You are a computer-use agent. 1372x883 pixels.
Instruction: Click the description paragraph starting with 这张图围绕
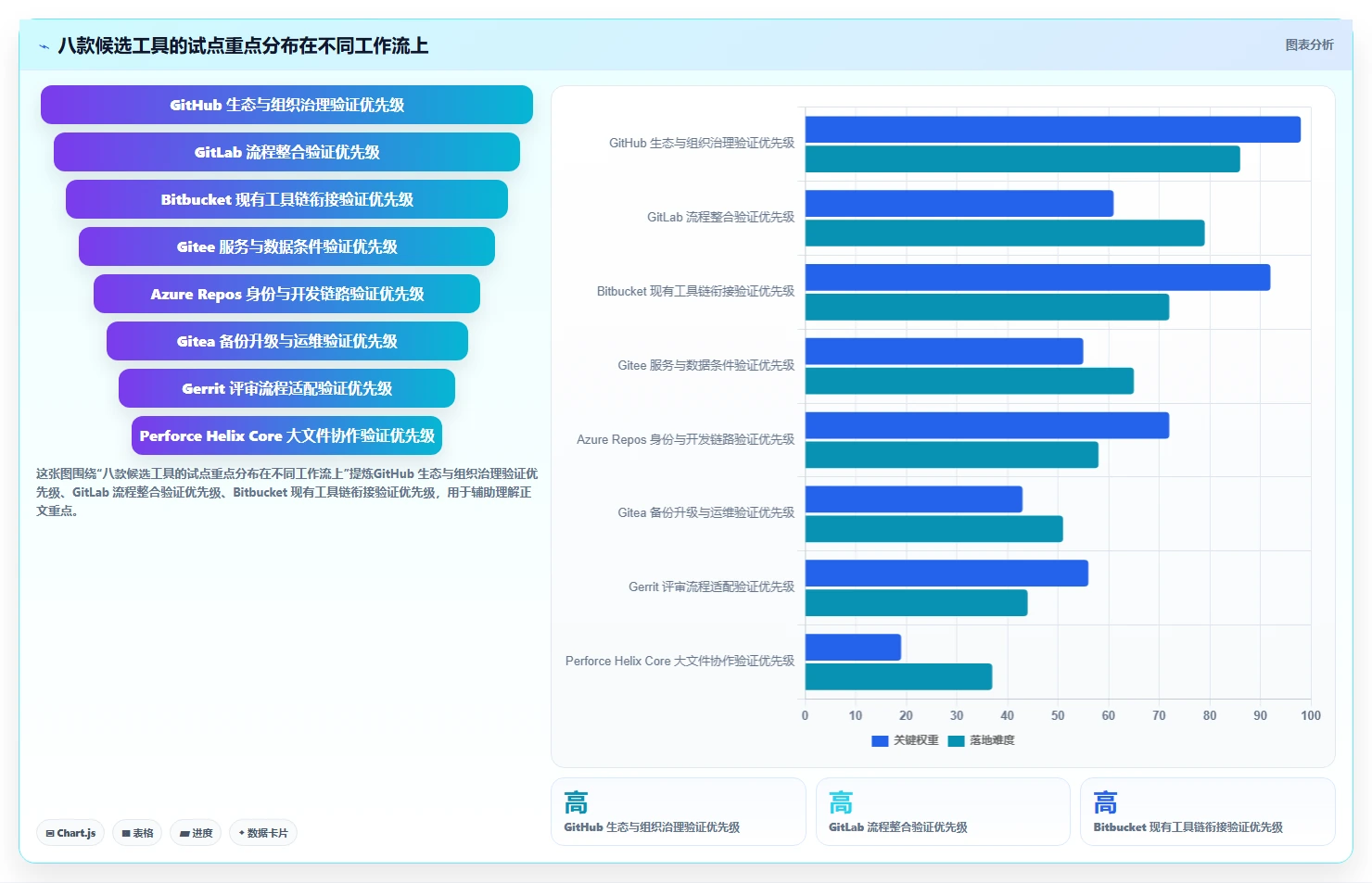point(286,492)
